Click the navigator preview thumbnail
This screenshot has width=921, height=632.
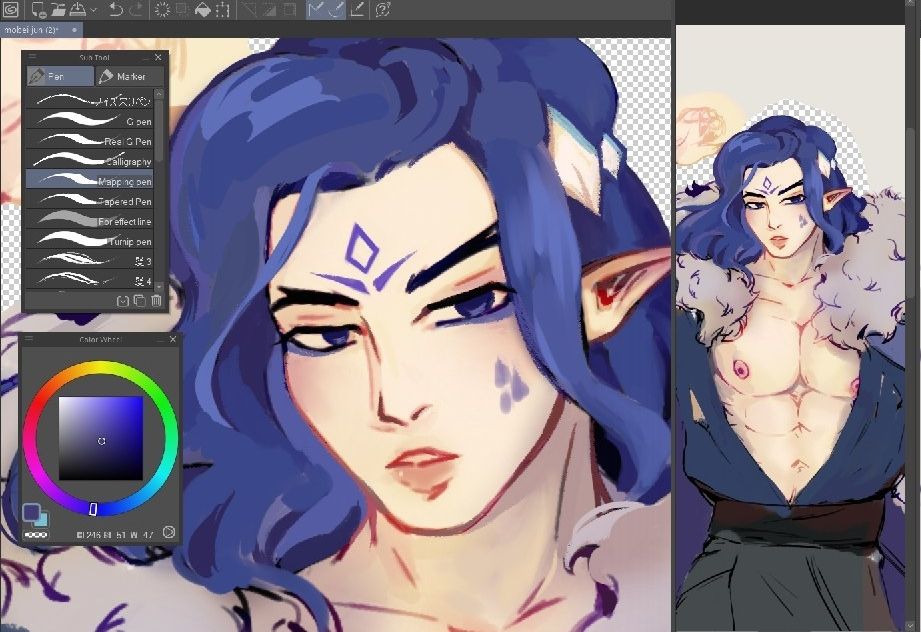point(791,328)
